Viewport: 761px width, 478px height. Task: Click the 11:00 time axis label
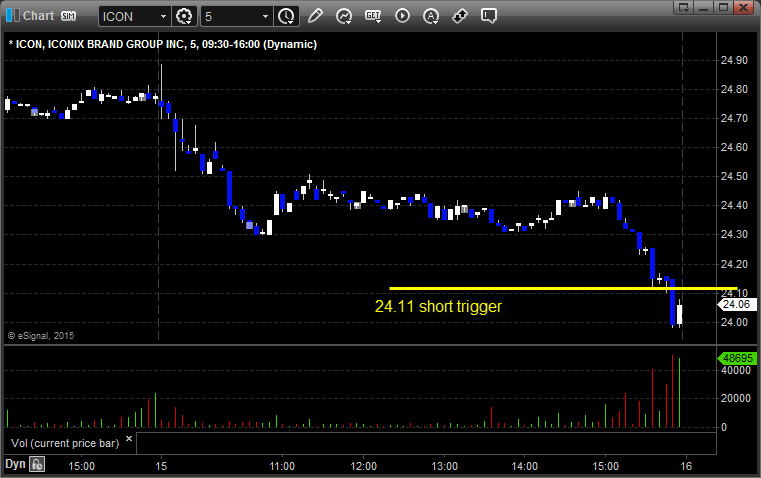point(282,466)
